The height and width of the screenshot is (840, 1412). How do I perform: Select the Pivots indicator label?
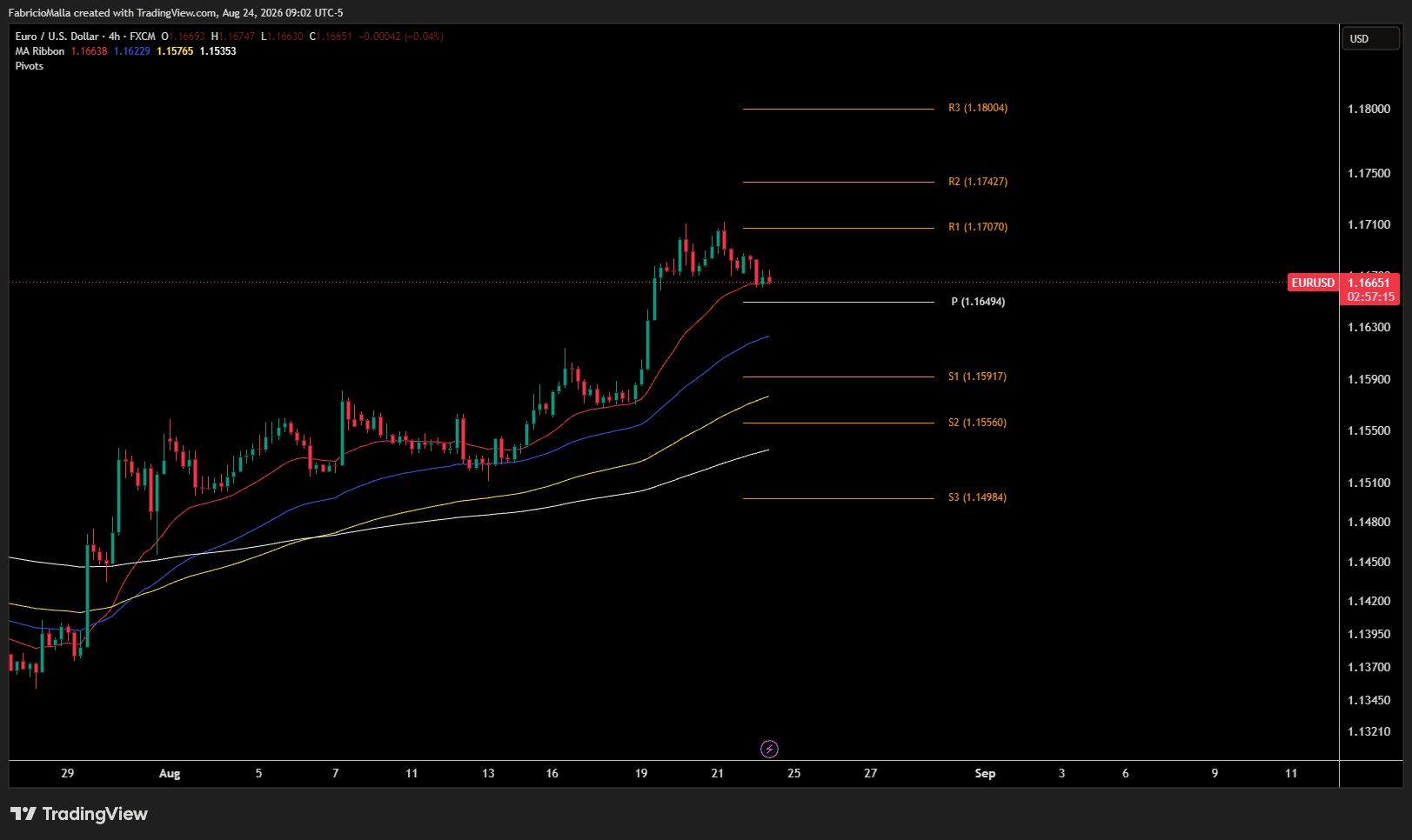tap(30, 66)
